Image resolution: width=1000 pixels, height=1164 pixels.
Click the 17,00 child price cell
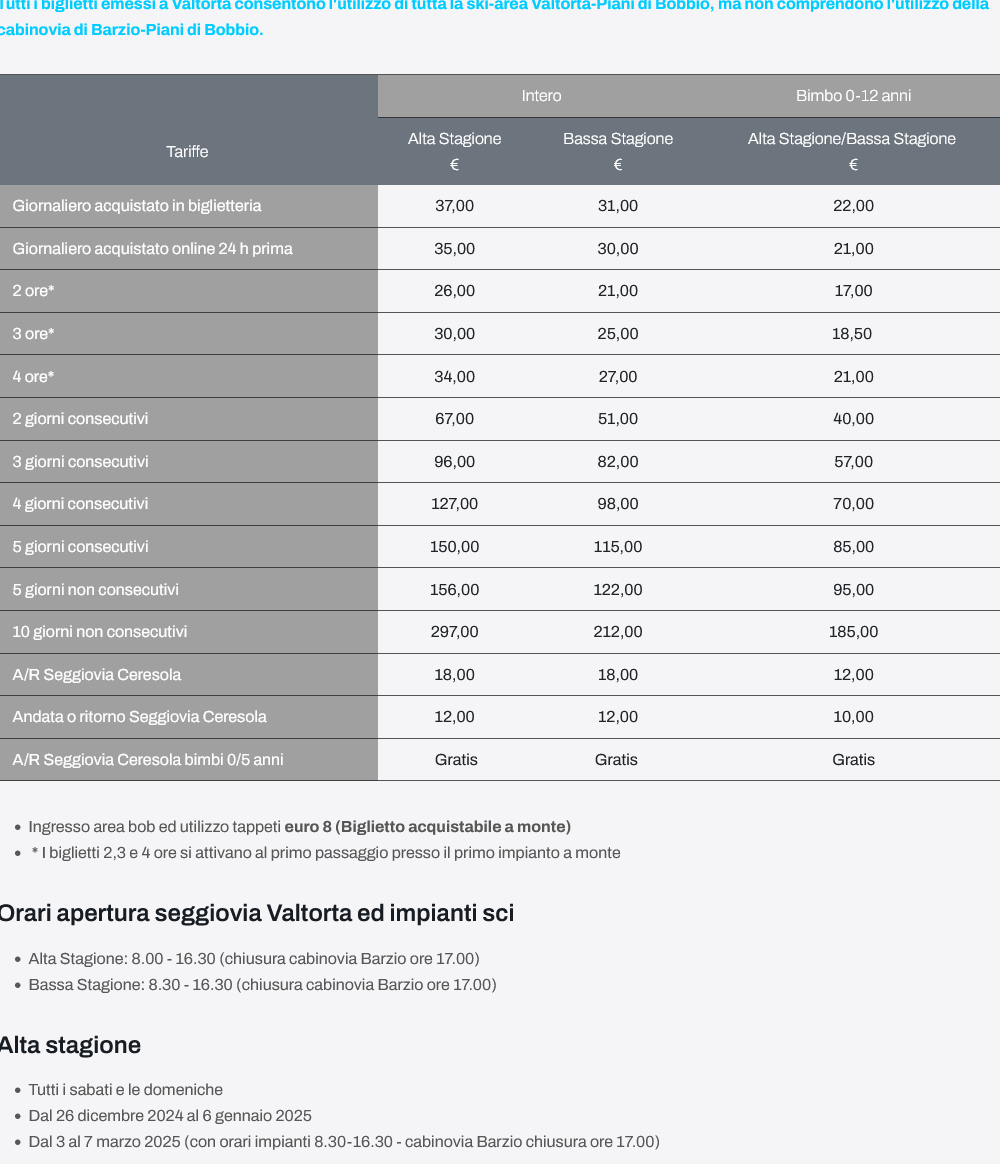(853, 291)
